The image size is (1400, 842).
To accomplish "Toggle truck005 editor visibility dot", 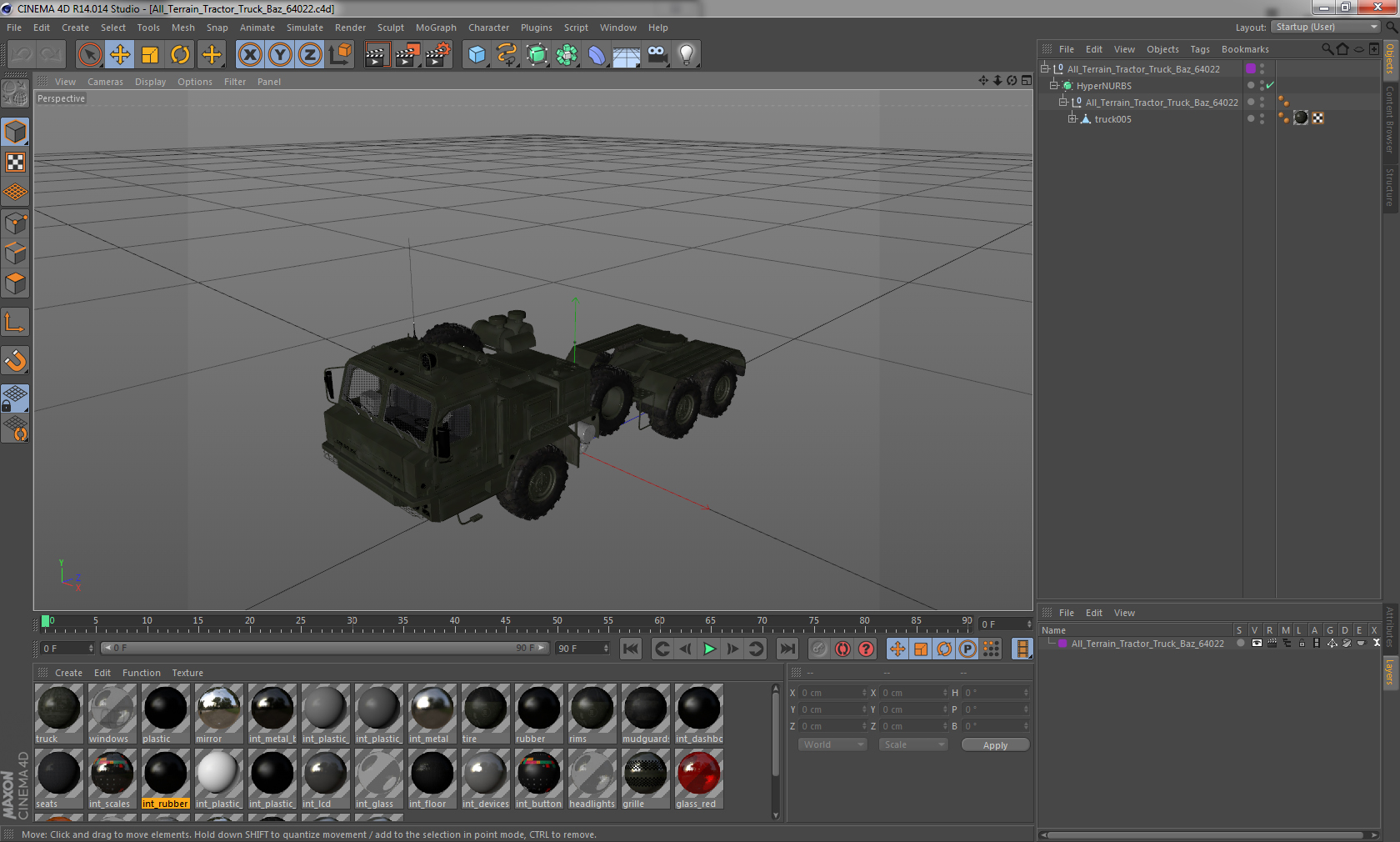I will pyautogui.click(x=1262, y=115).
